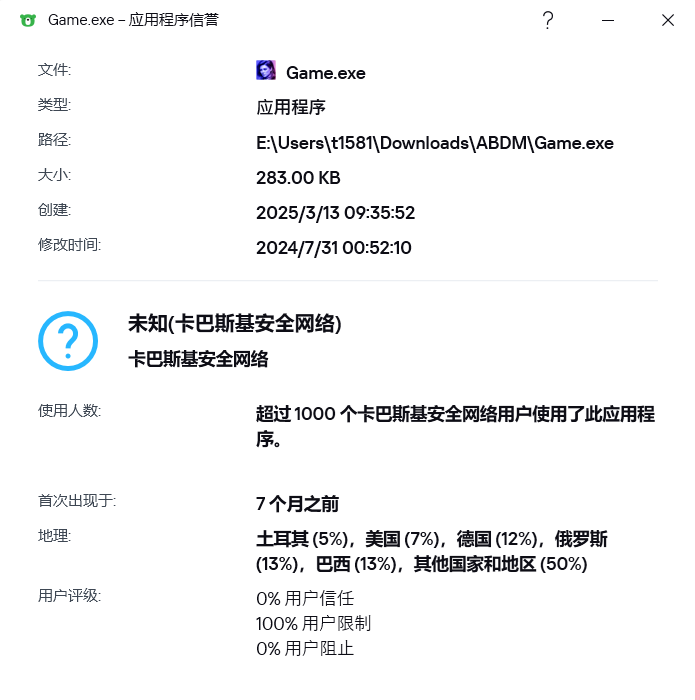Click the window title Game.exe – 应用程序信誉

coord(133,20)
